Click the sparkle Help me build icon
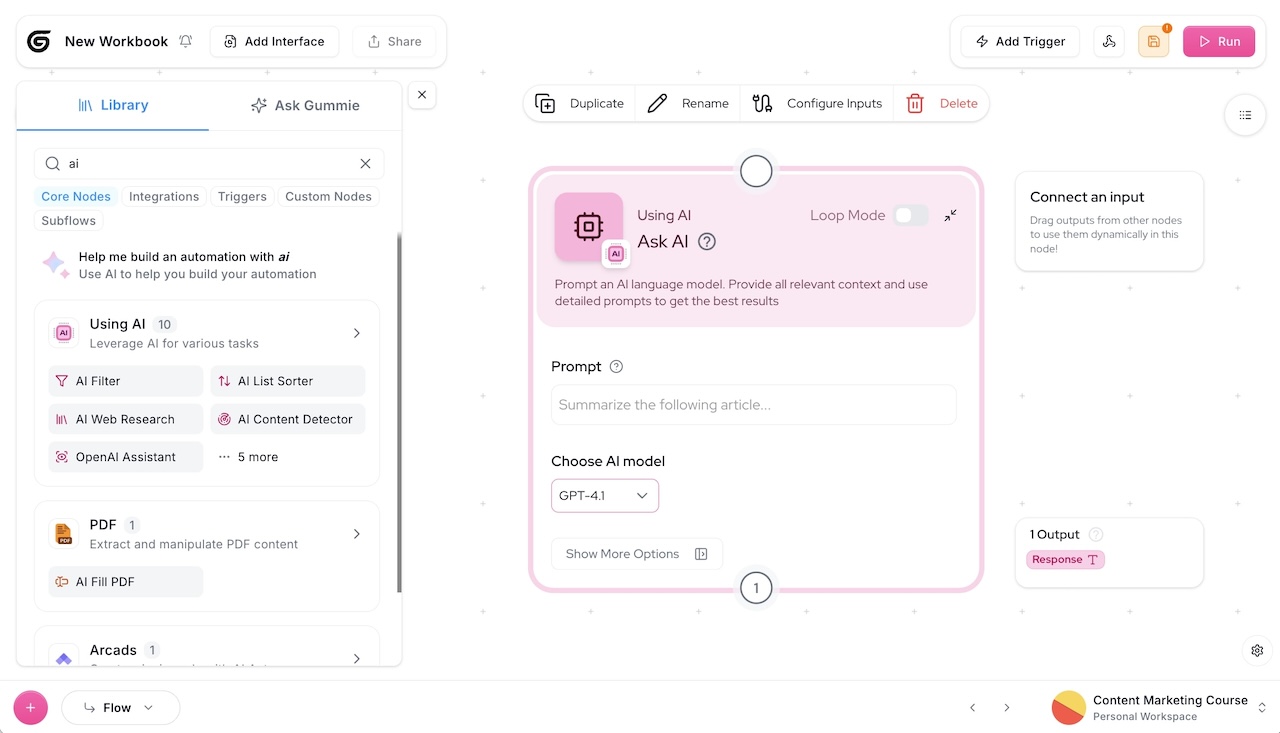 [55, 264]
